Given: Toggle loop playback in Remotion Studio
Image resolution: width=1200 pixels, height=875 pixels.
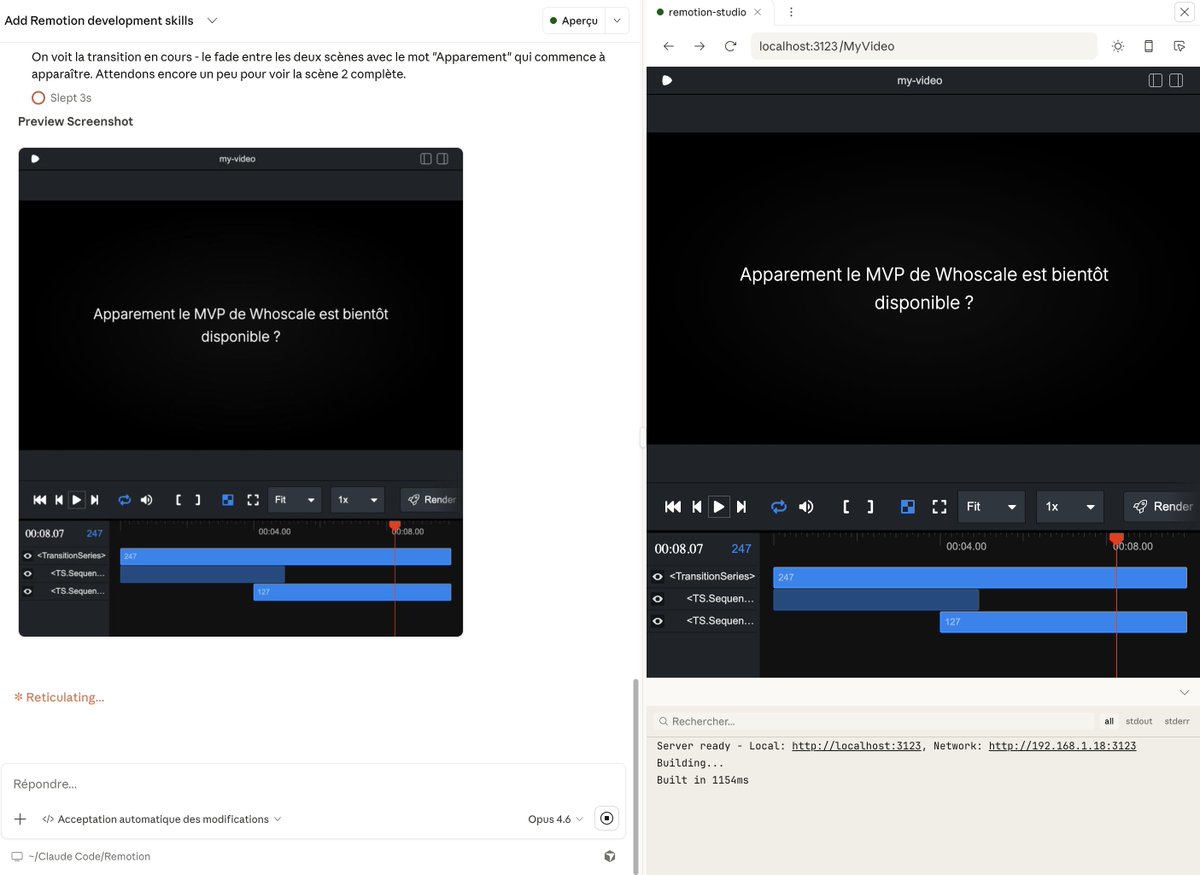Looking at the screenshot, I should [x=779, y=507].
